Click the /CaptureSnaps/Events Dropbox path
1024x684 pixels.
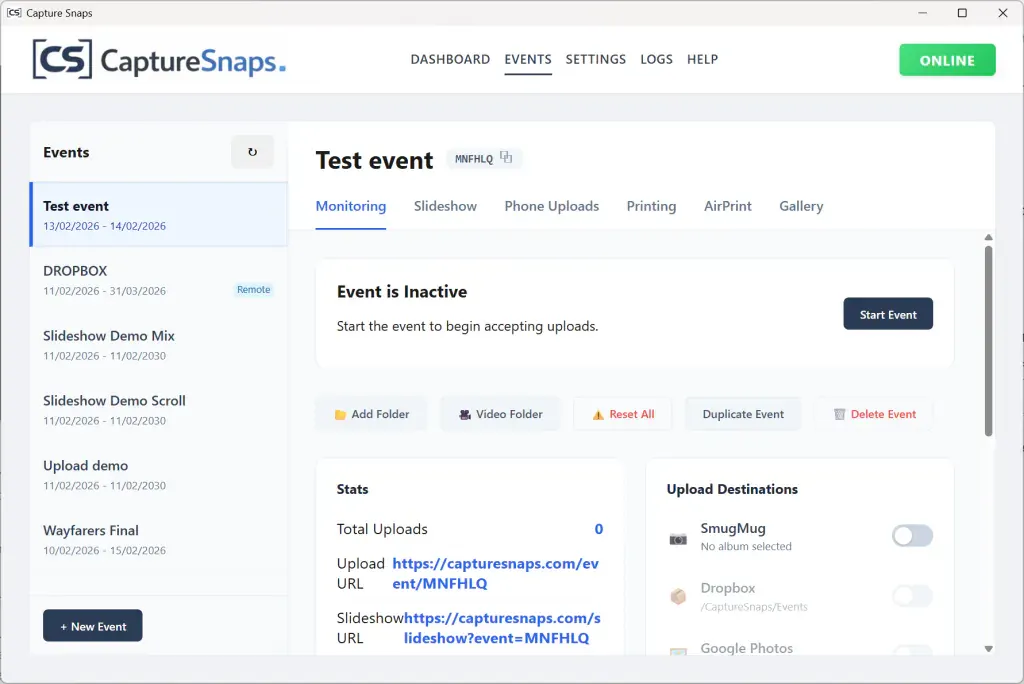click(x=754, y=607)
